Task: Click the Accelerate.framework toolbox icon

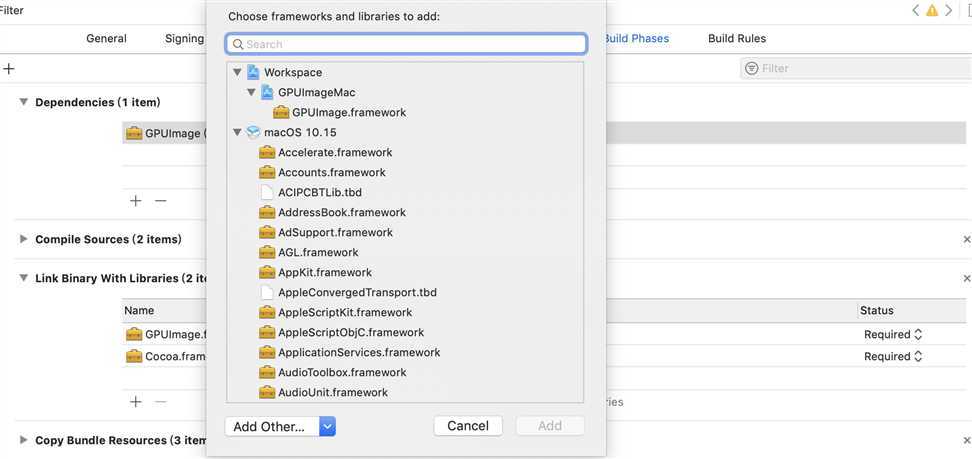Action: point(267,152)
